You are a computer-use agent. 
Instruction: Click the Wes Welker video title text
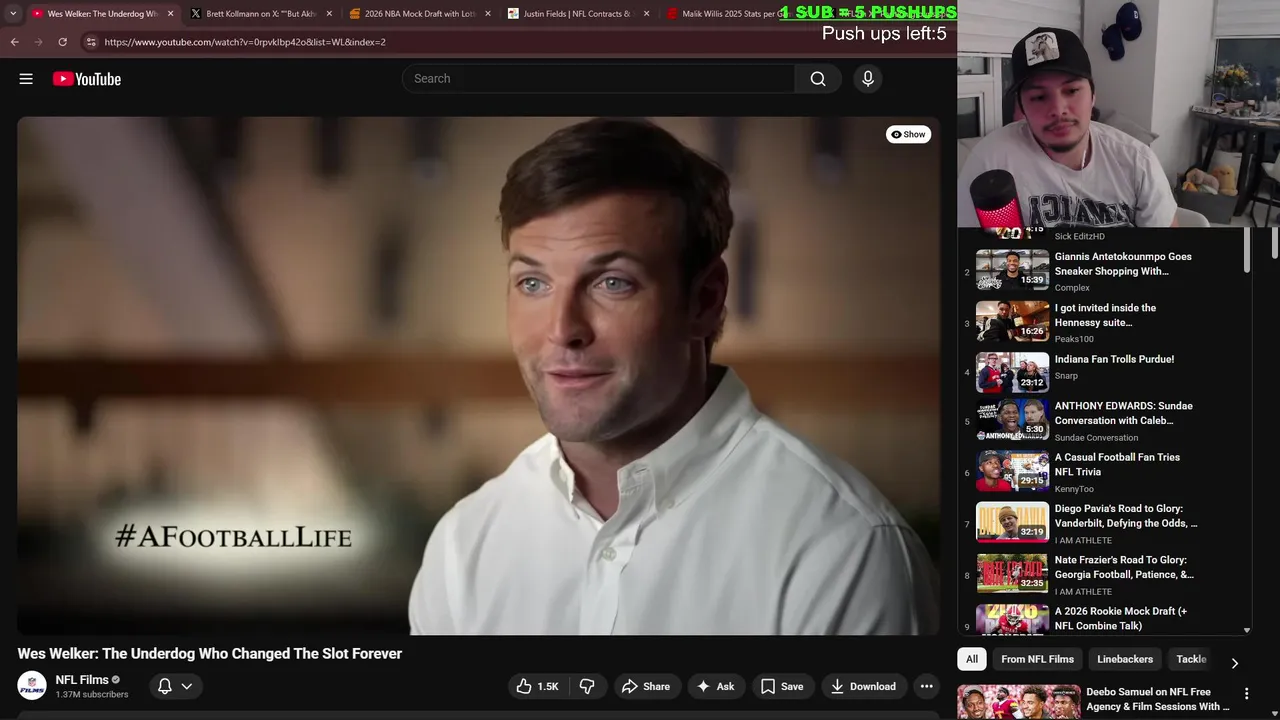coord(210,653)
